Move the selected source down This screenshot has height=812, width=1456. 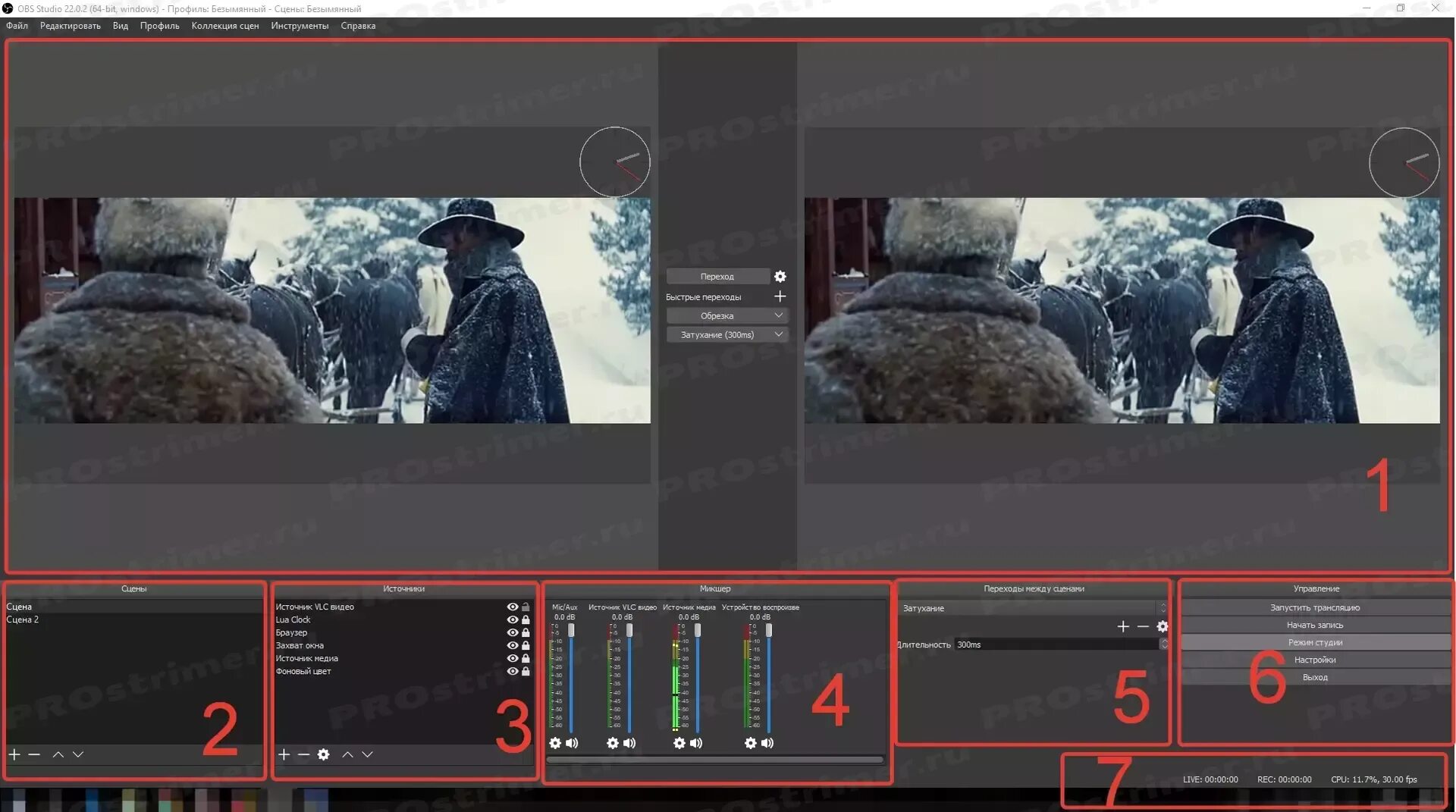point(368,754)
